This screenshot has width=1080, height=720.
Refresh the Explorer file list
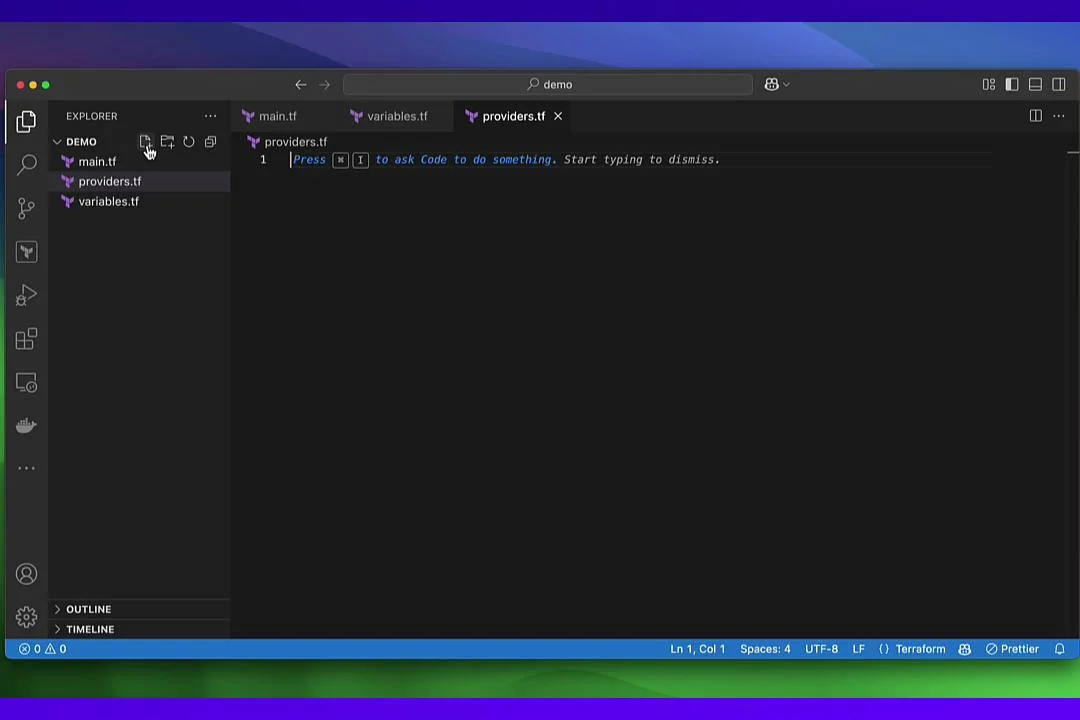[189, 141]
